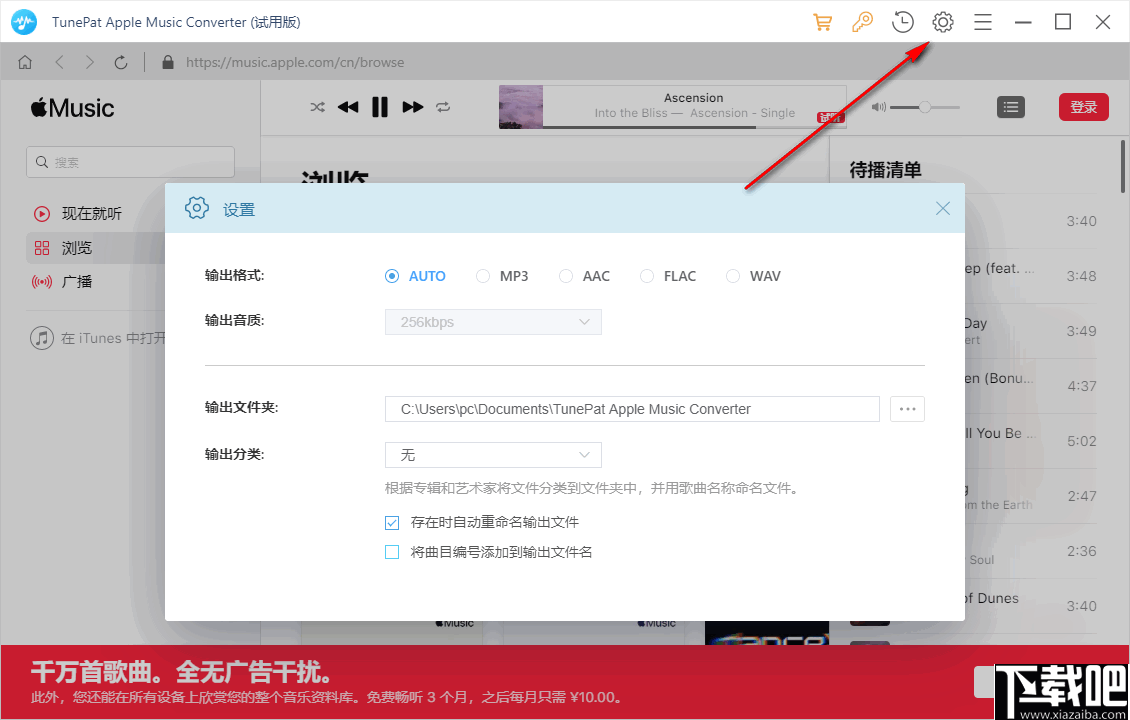This screenshot has width=1130, height=720.
Task: Enable shuffle playback mode
Action: [317, 107]
